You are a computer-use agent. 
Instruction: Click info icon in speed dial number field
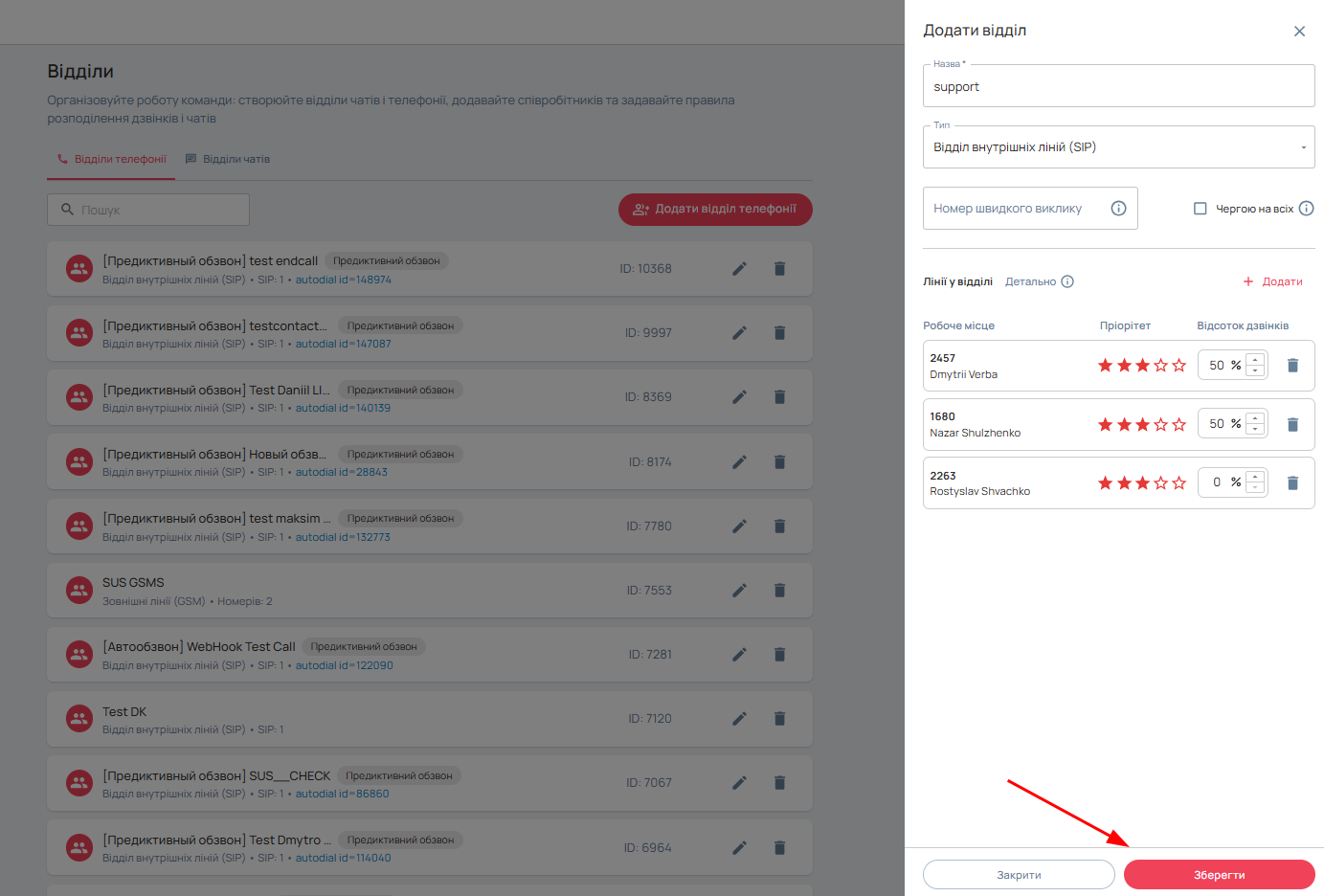1118,209
